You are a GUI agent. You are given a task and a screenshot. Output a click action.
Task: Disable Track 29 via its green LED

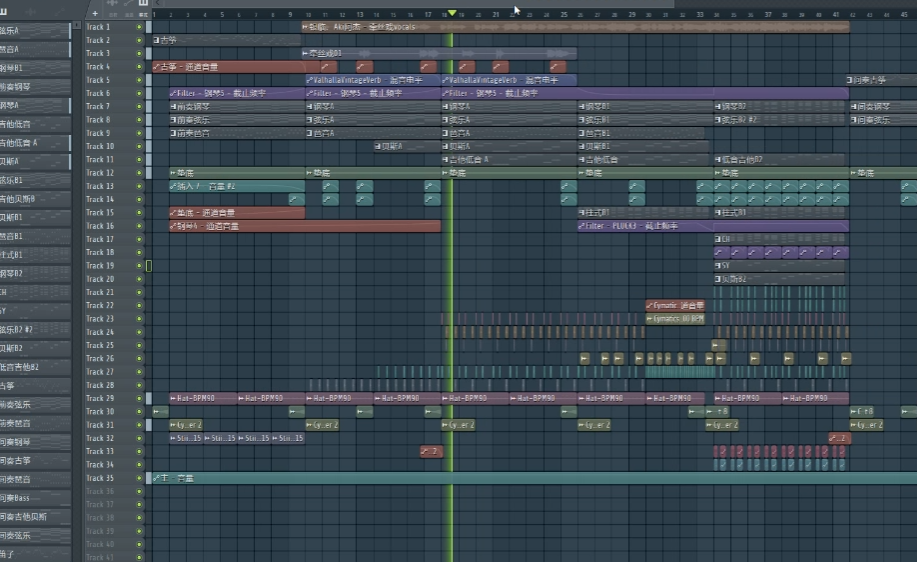click(x=139, y=398)
